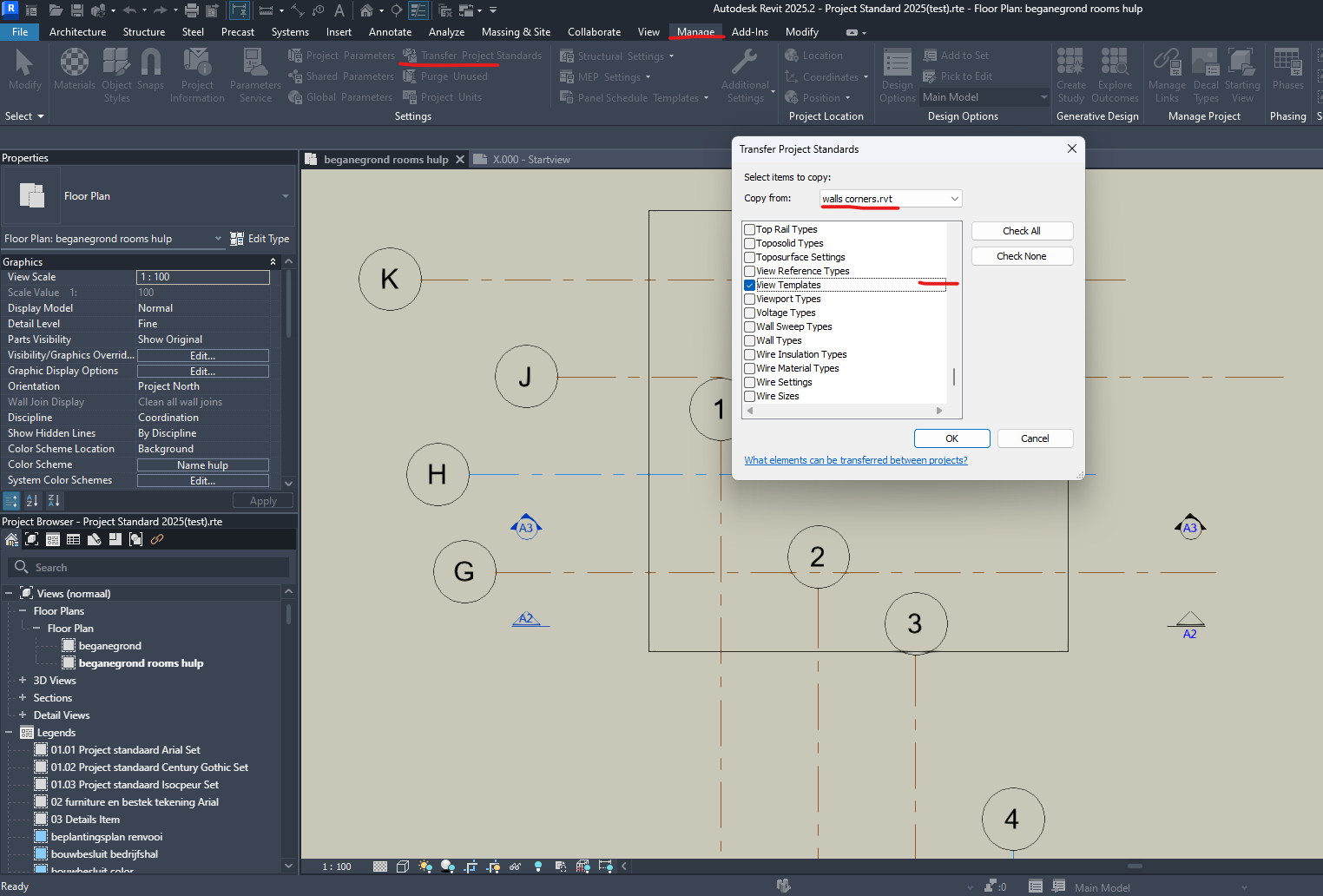Confirm the dialog with OK
1323x896 pixels.
(951, 438)
